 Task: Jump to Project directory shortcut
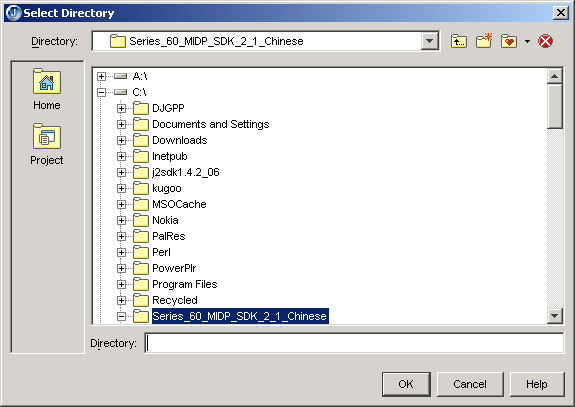click(47, 144)
